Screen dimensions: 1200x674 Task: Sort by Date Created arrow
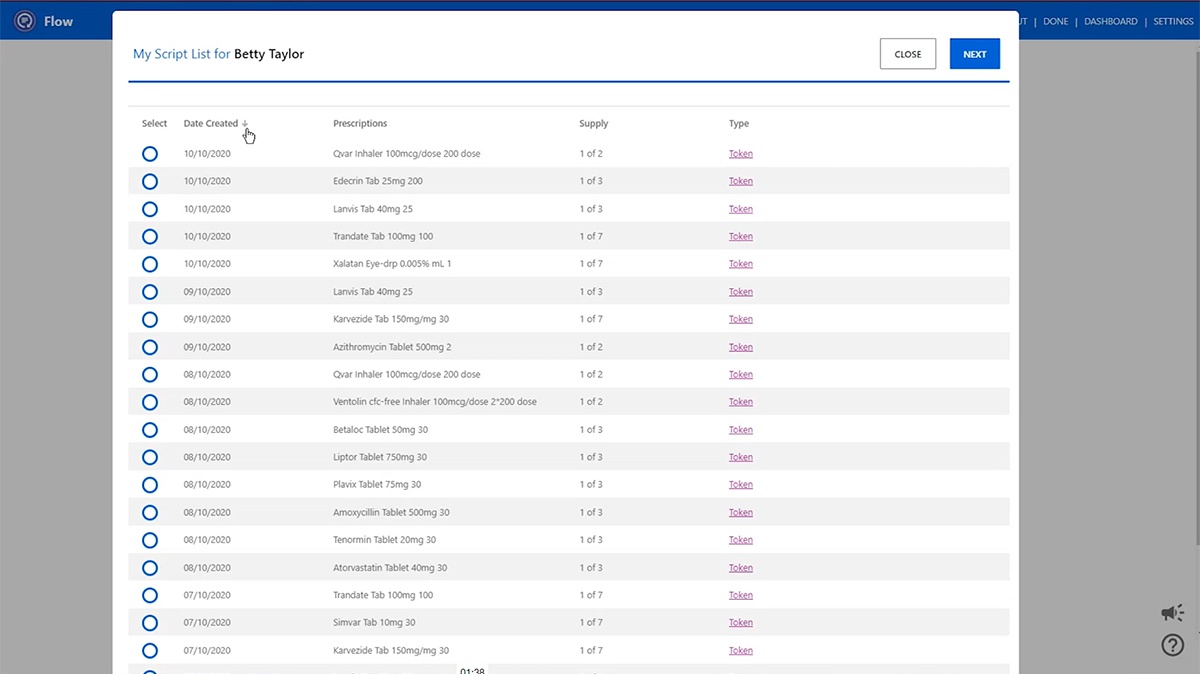[x=245, y=124]
